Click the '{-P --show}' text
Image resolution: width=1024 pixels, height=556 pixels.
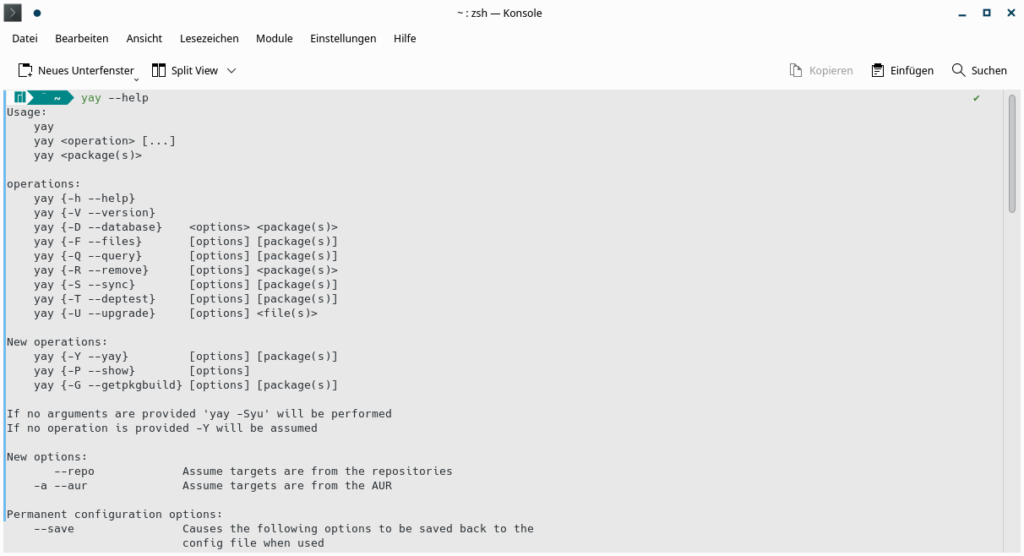tap(98, 371)
